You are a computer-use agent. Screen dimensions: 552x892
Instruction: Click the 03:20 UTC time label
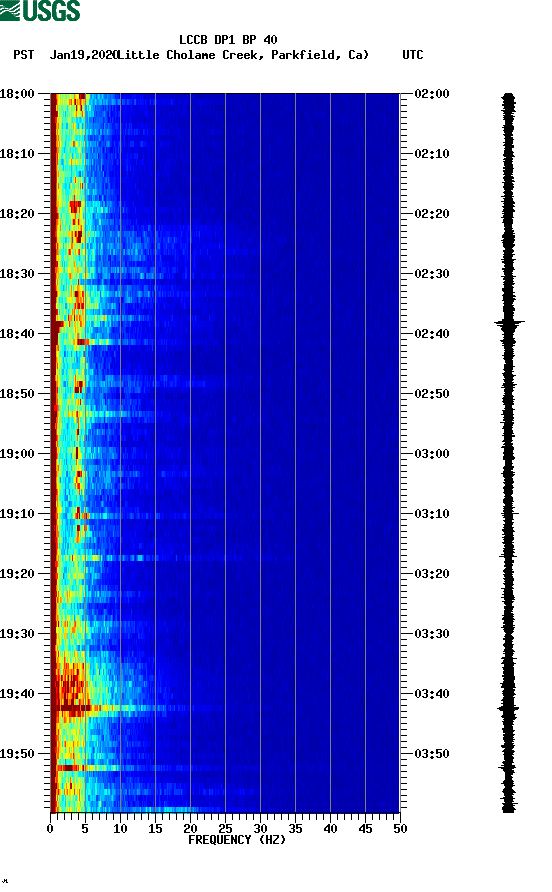click(432, 574)
